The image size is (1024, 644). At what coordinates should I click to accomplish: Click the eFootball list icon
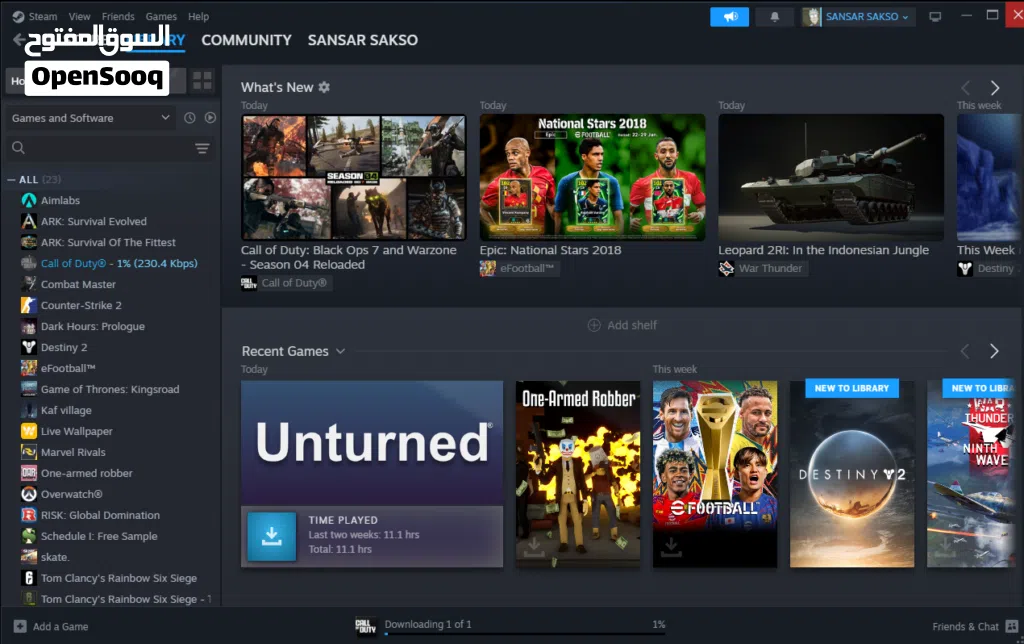pos(29,368)
